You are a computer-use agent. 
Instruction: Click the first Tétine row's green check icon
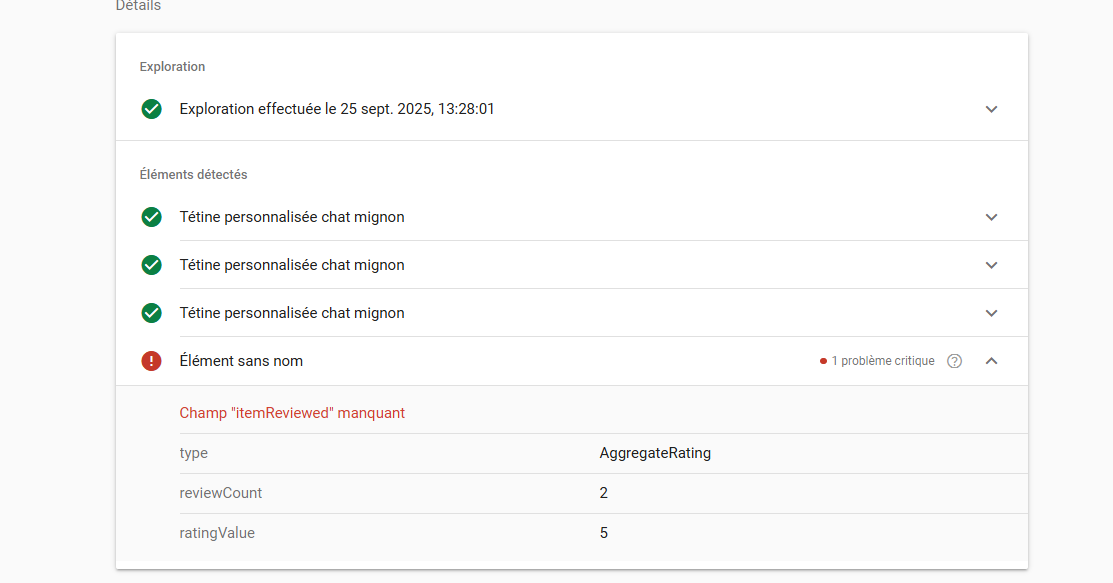pyautogui.click(x=151, y=217)
